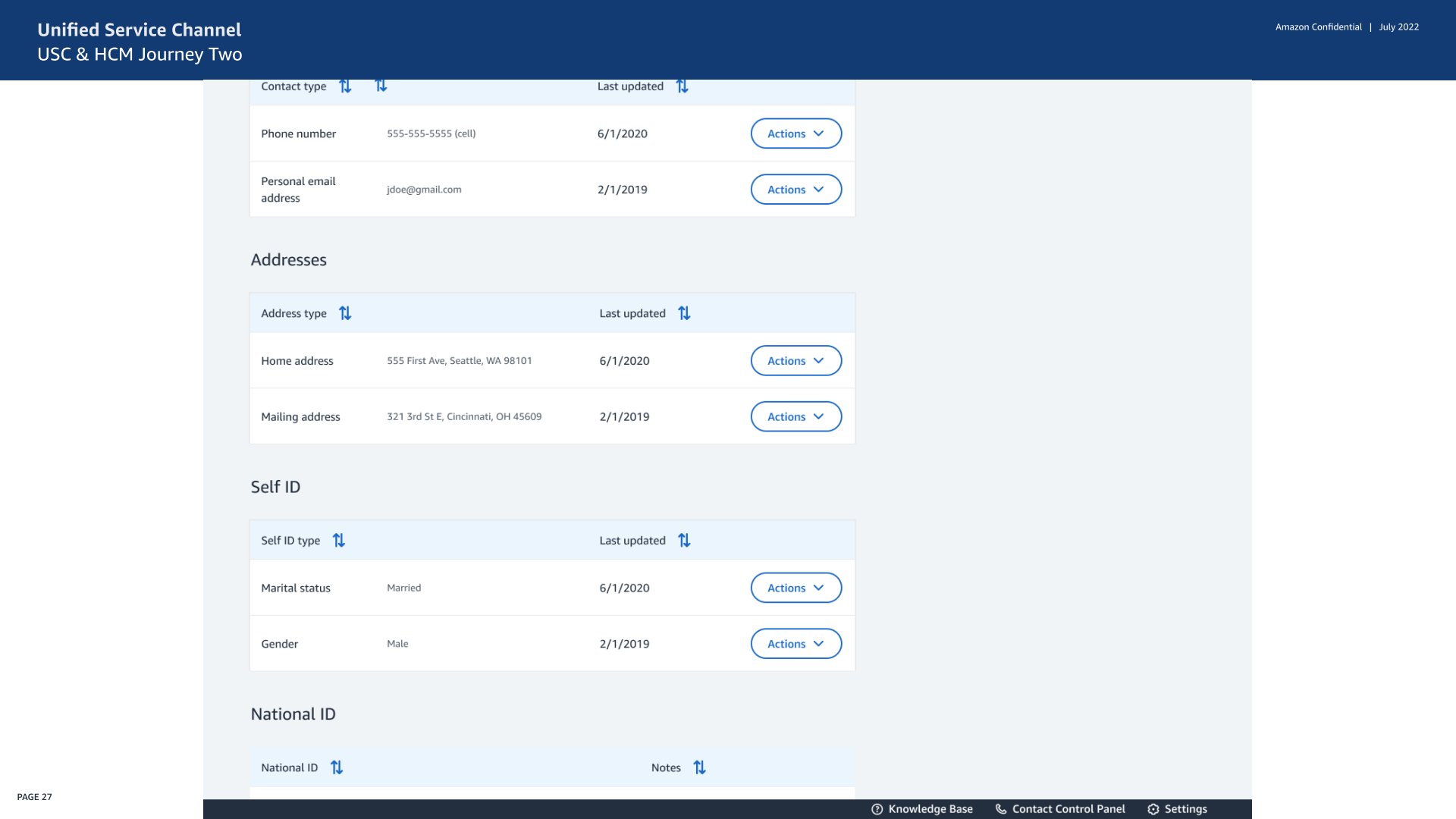Click the jdoe@gmail.com email value
1456x819 pixels.
coord(424,190)
